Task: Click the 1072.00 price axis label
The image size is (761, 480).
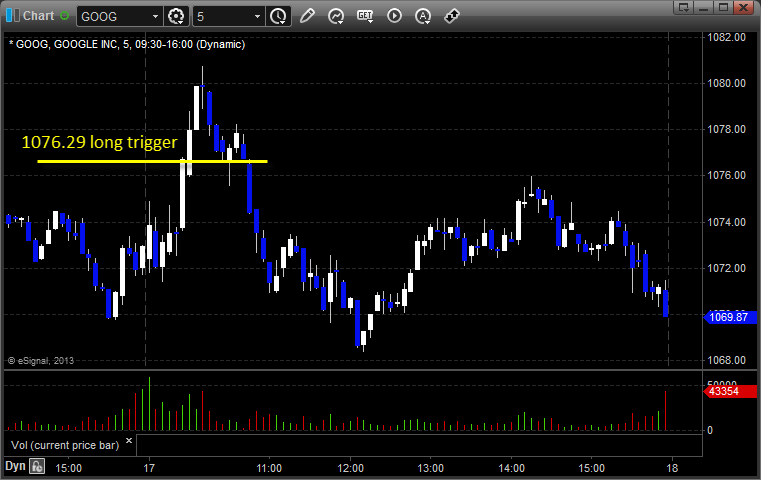Action: pos(727,268)
